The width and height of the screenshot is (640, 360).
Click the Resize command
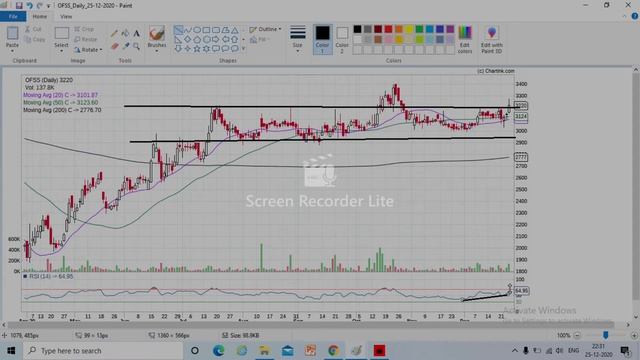pos(86,40)
